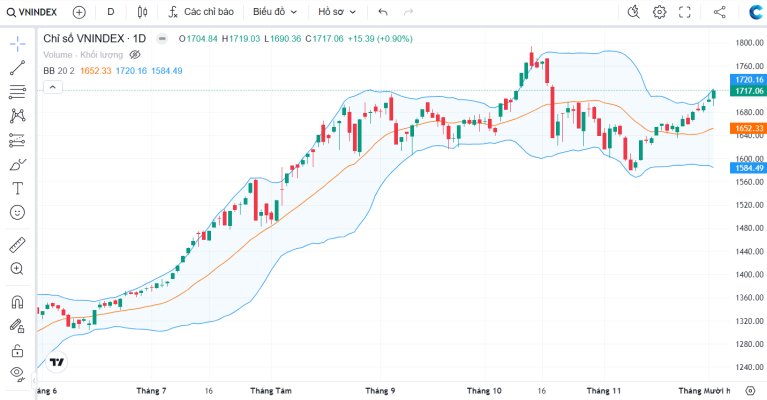Click the VNINDEX symbol search

point(32,12)
